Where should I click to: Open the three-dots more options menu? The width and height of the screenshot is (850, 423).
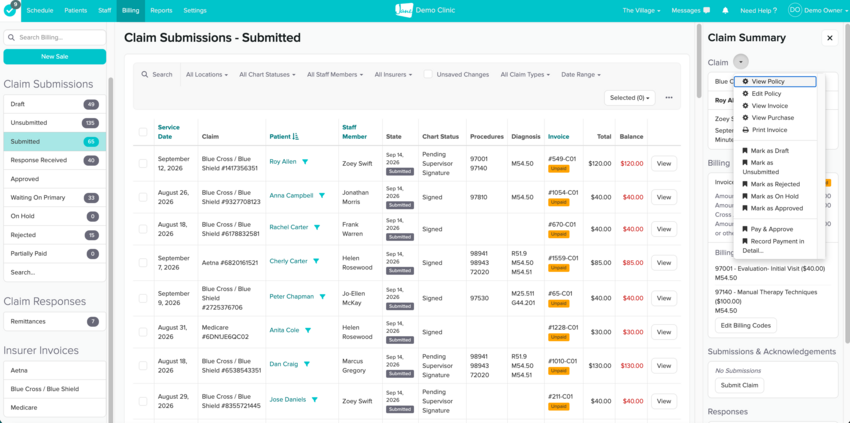tap(669, 98)
